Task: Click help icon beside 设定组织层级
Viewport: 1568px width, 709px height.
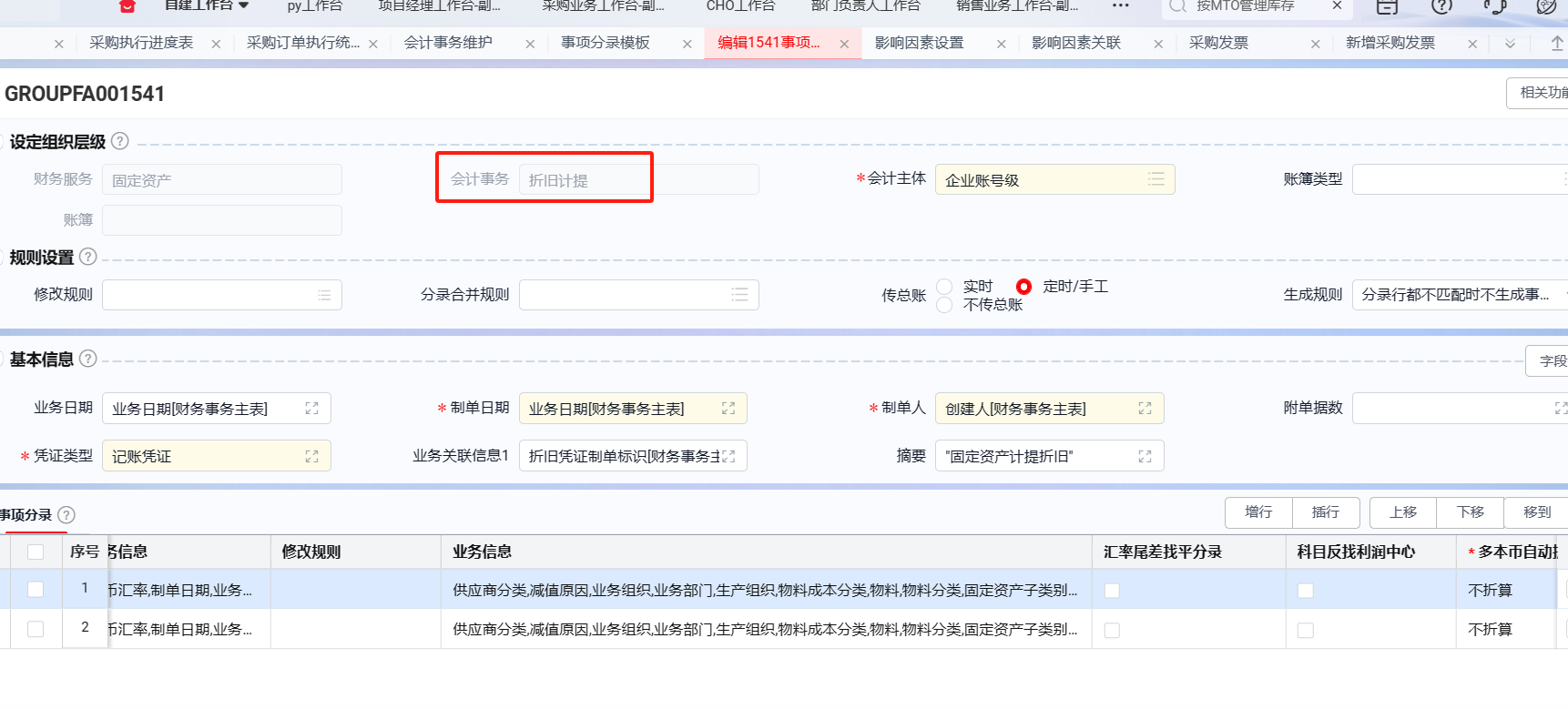Action: click(119, 142)
